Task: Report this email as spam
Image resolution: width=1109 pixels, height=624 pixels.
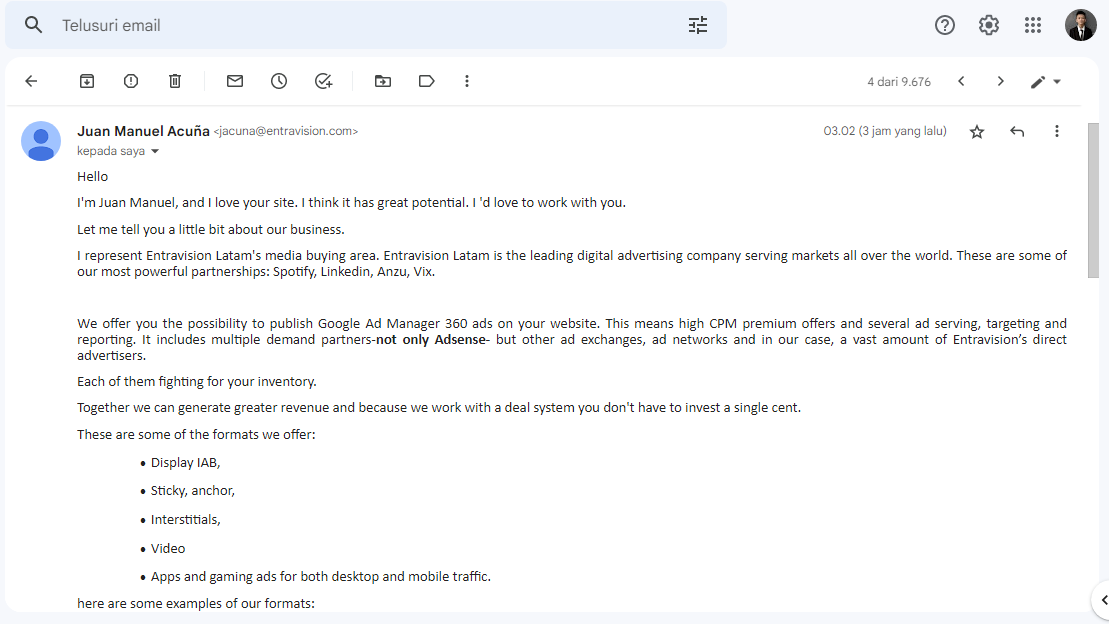Action: pyautogui.click(x=131, y=81)
